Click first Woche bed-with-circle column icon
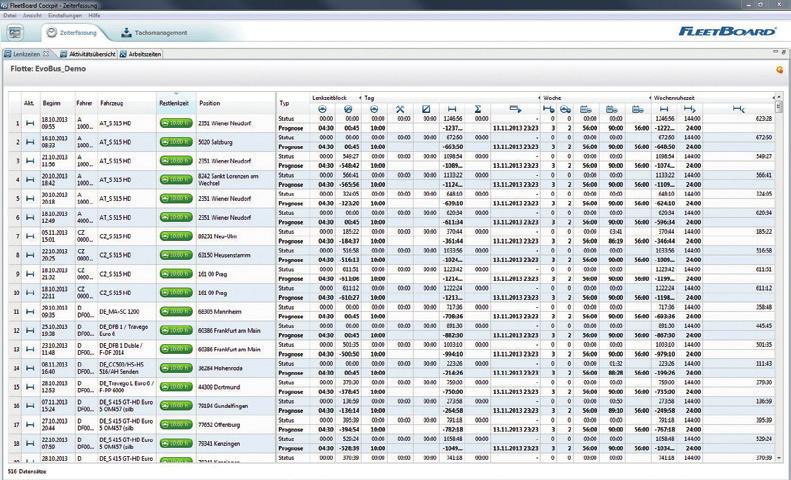Screen dimensions: 791x480 [x=548, y=109]
